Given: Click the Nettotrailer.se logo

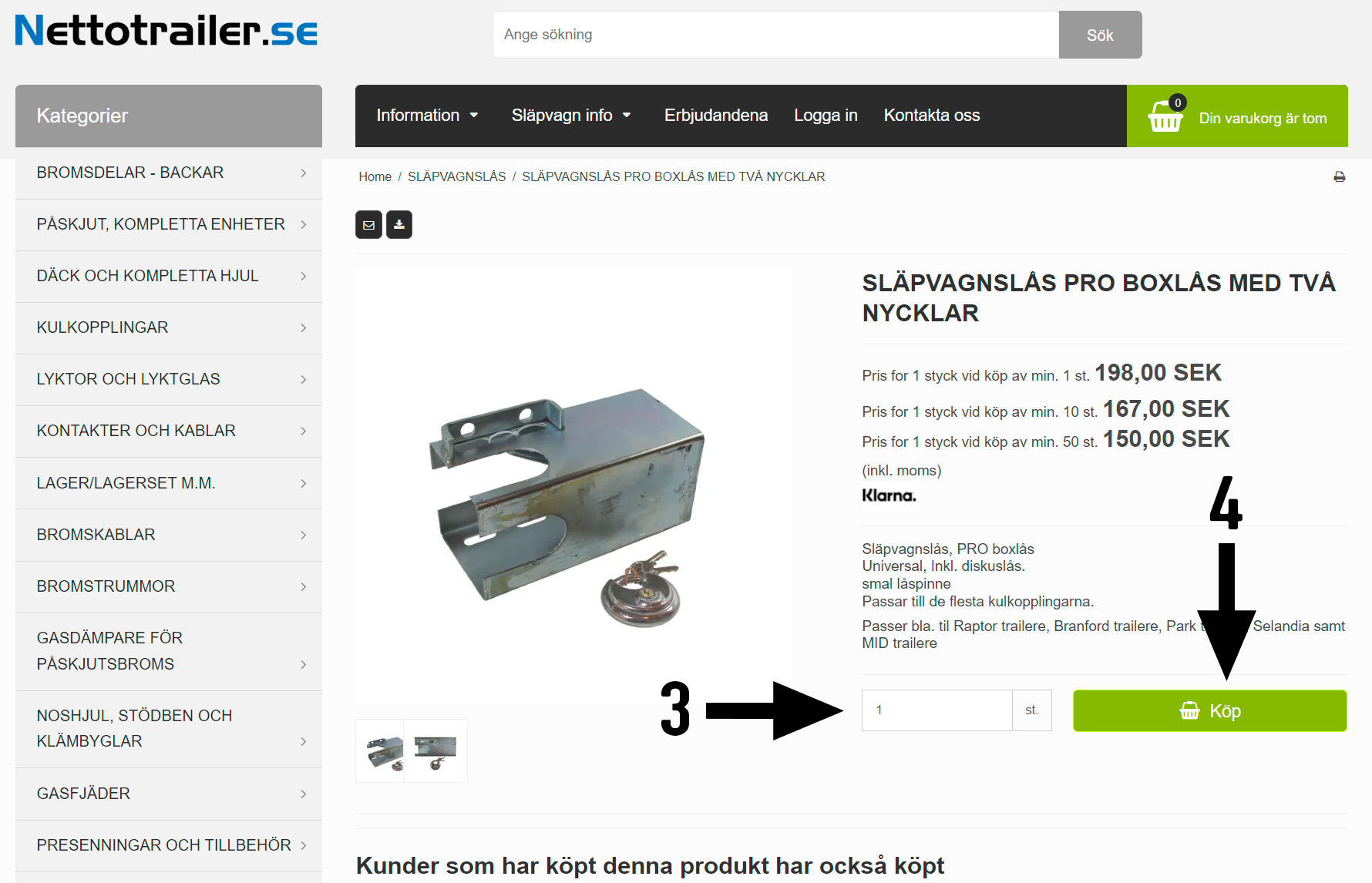Looking at the screenshot, I should click(166, 32).
